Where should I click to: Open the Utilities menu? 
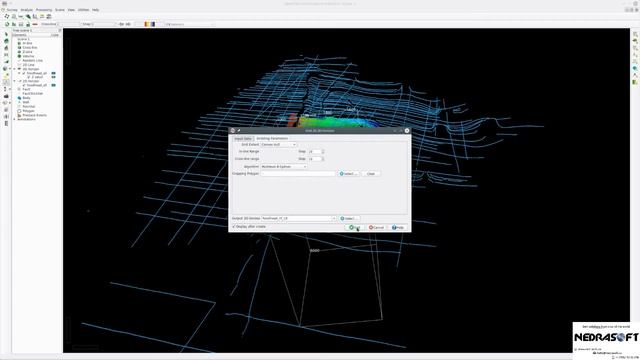pyautogui.click(x=84, y=10)
